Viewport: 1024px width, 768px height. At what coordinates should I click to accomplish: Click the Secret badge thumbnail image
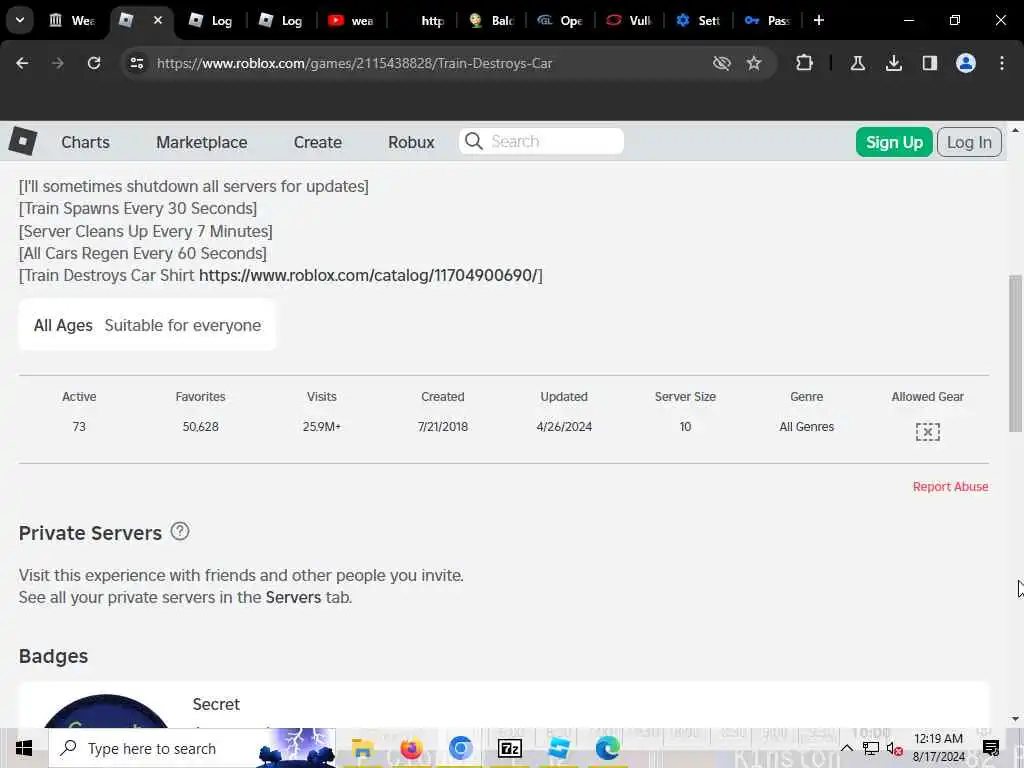(106, 712)
